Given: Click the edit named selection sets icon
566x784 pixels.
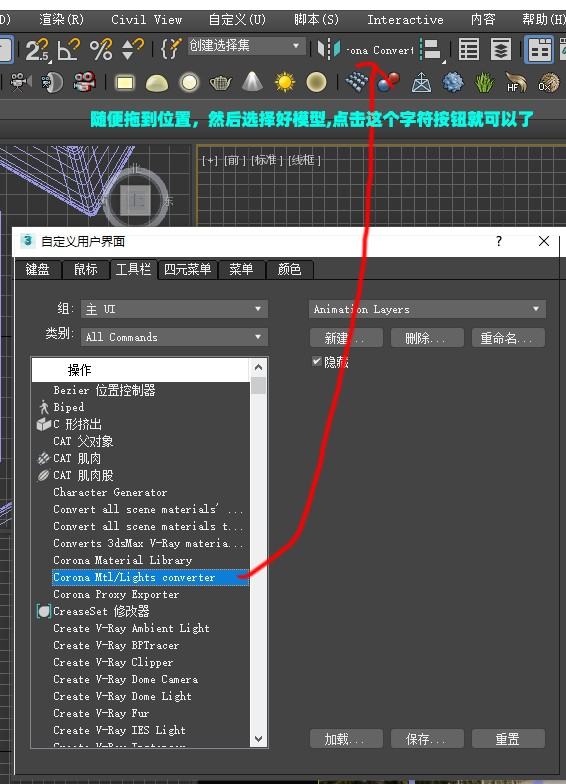Looking at the screenshot, I should point(171,49).
